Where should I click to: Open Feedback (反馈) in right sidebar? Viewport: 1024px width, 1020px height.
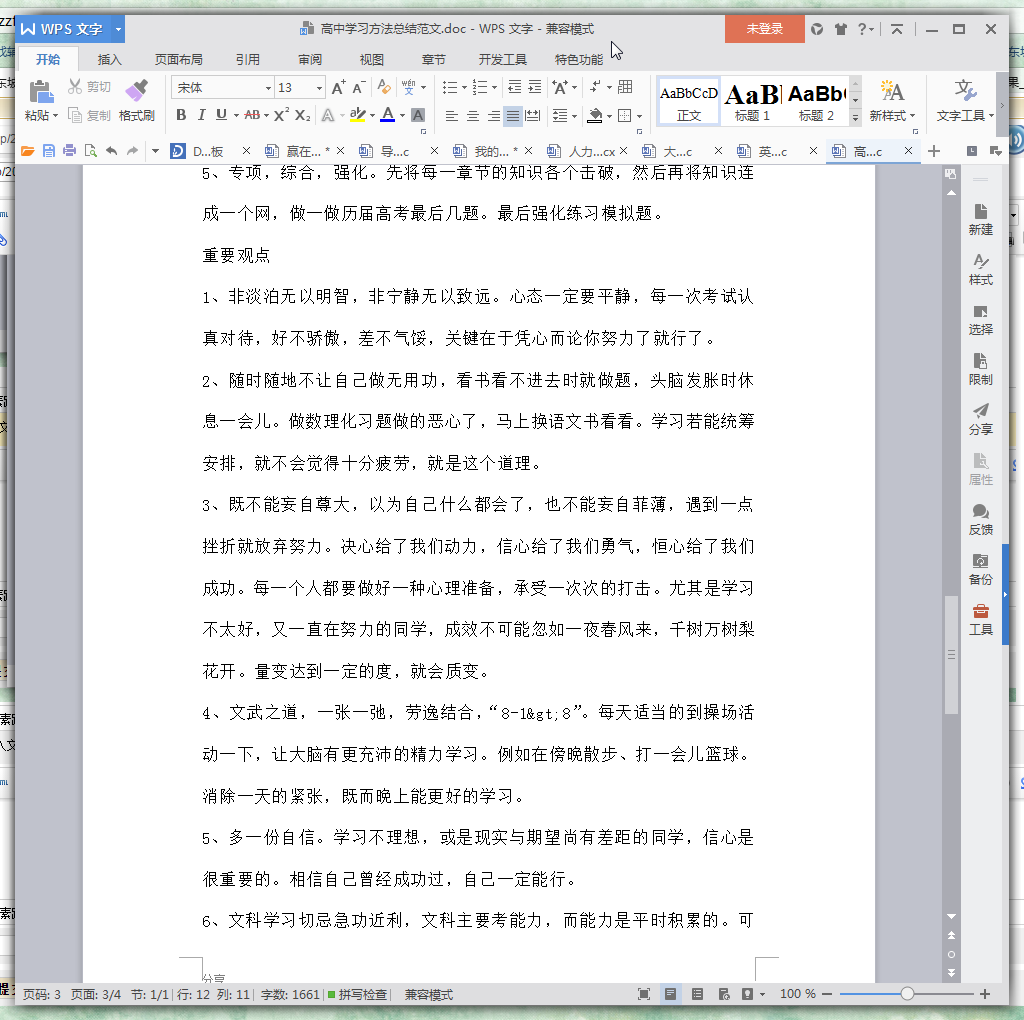(x=980, y=520)
